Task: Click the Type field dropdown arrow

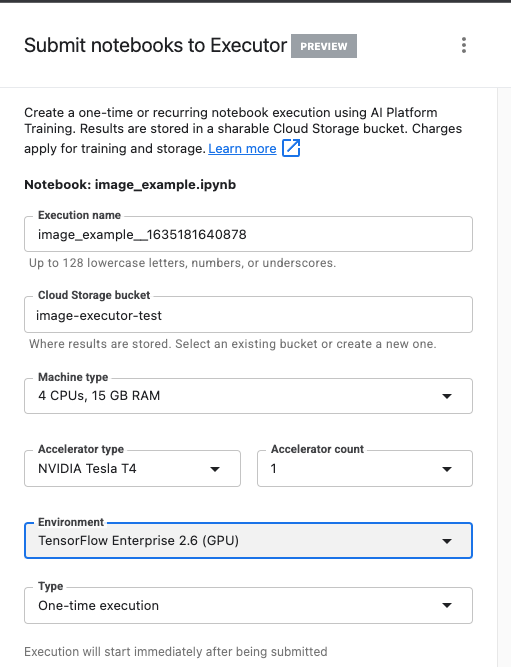Action: (x=446, y=605)
